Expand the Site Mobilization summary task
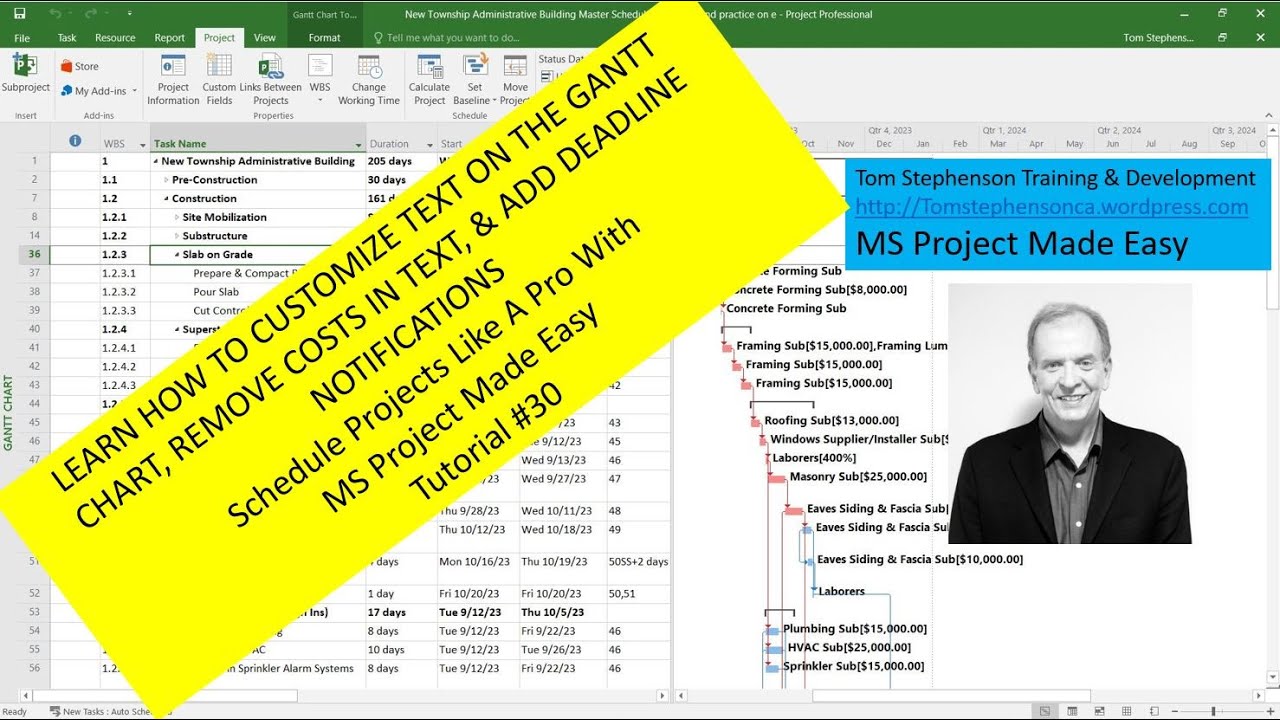The height and width of the screenshot is (720, 1280). coord(177,217)
